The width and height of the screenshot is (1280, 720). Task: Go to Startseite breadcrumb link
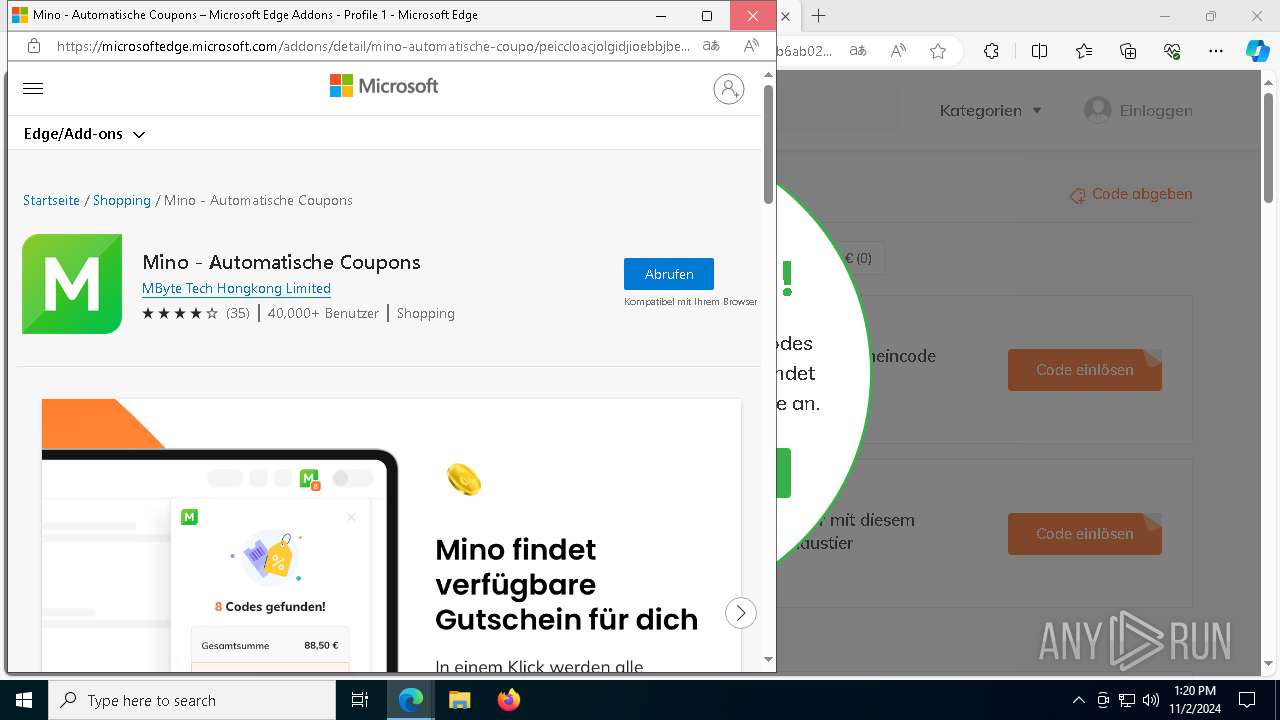point(51,200)
